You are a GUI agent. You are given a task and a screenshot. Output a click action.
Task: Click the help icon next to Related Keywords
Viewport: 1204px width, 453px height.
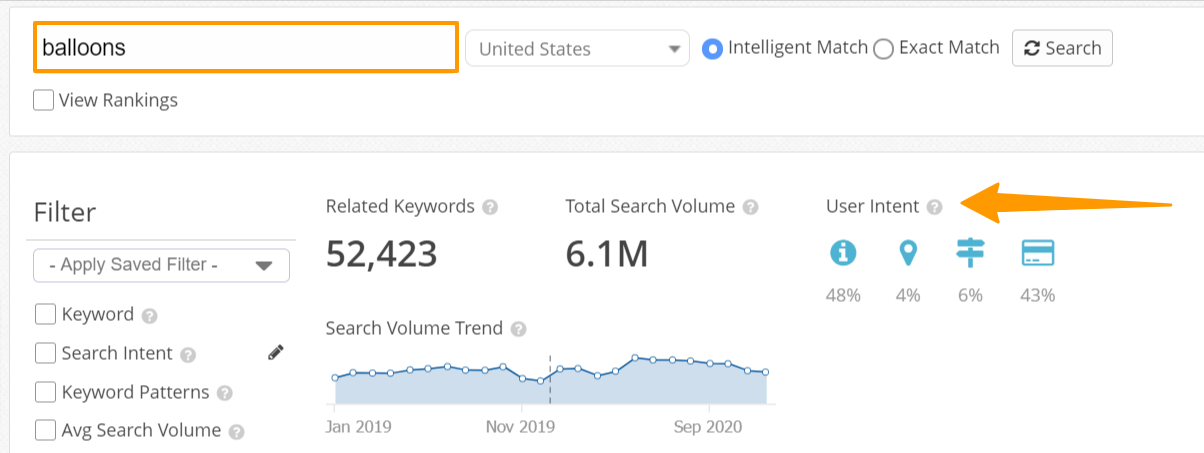click(490, 207)
